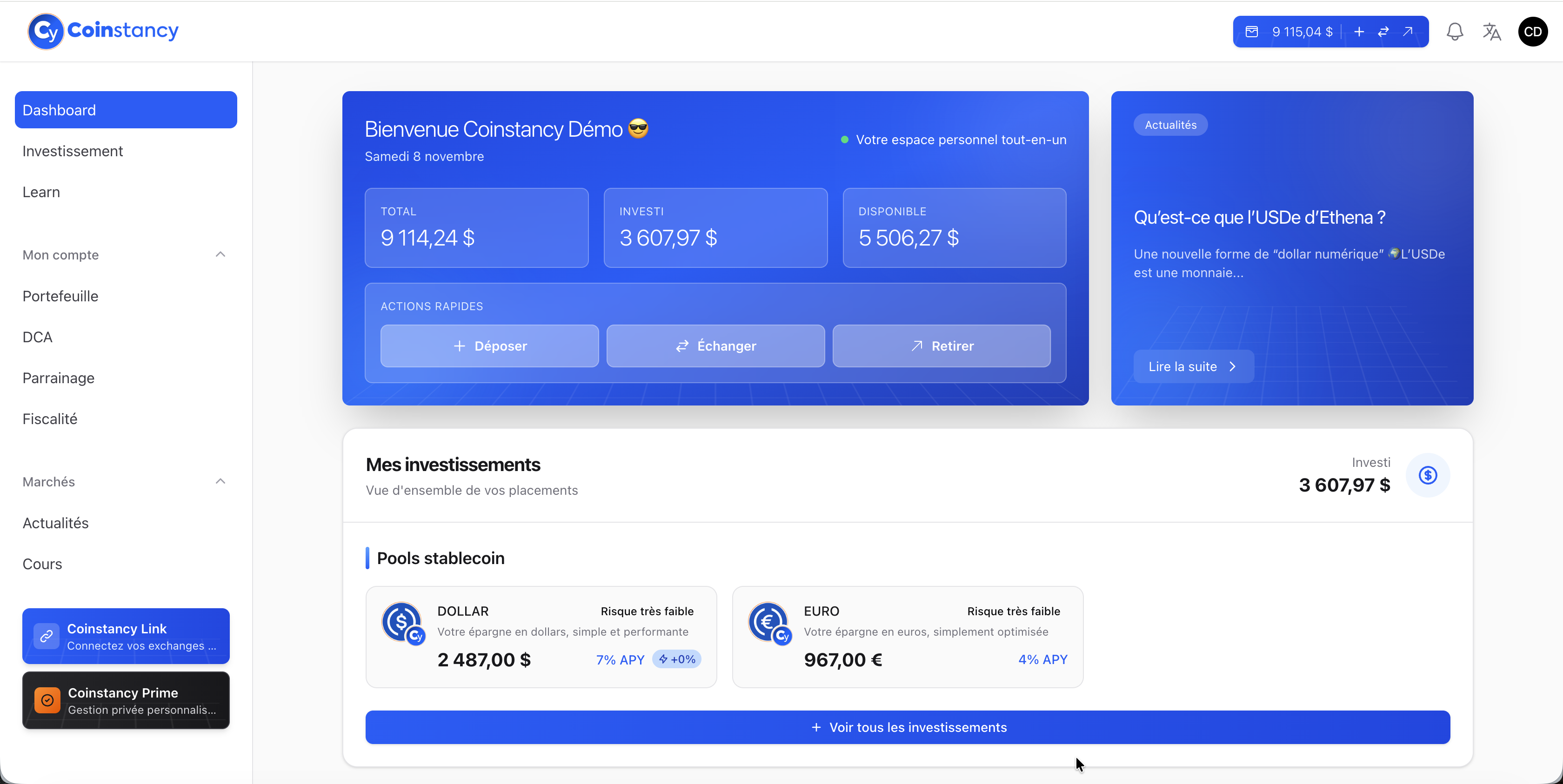Screen dimensions: 1563x784
Task: Open Coinstancy Link card
Action: click(x=126, y=636)
